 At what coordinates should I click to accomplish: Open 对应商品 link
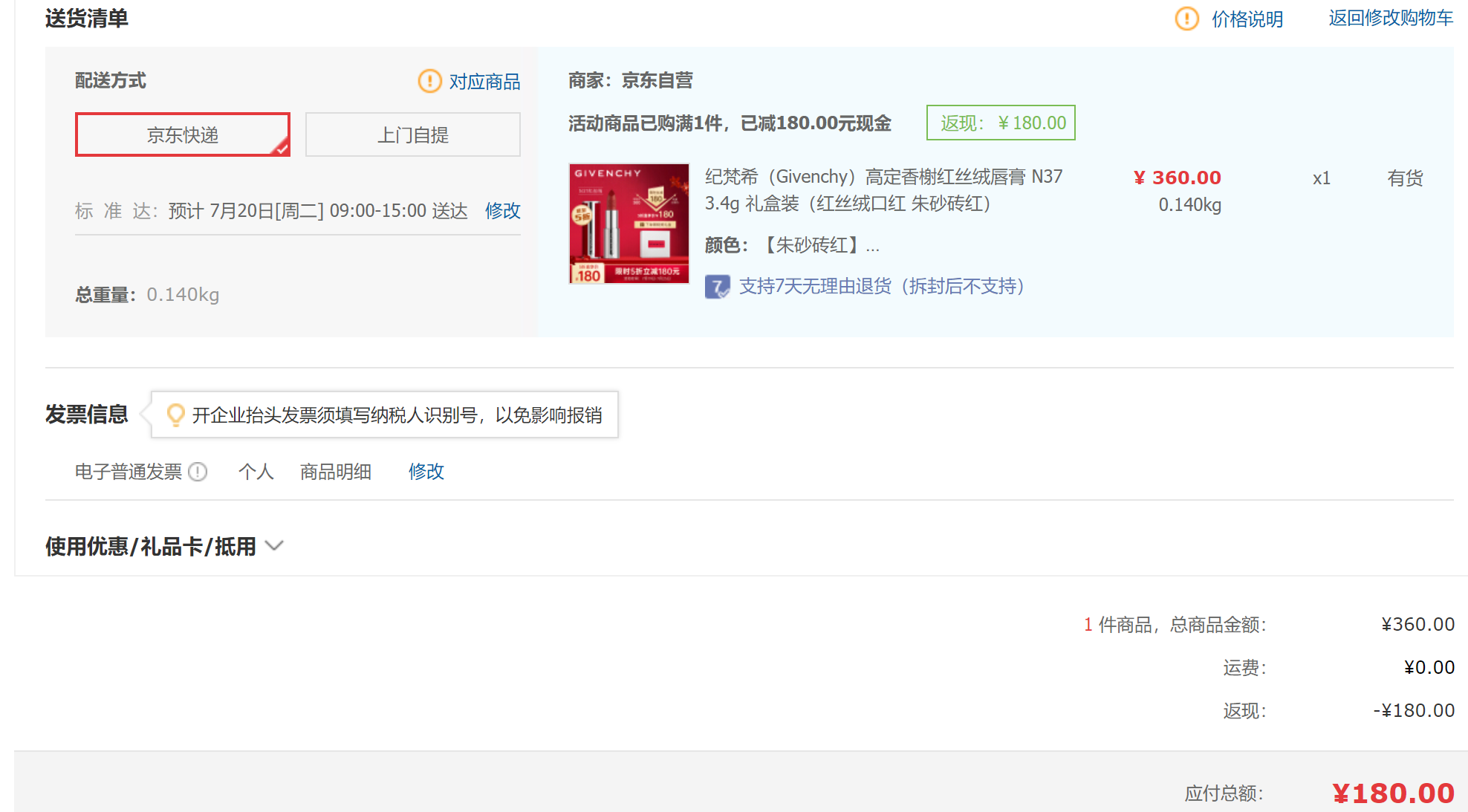tap(484, 82)
